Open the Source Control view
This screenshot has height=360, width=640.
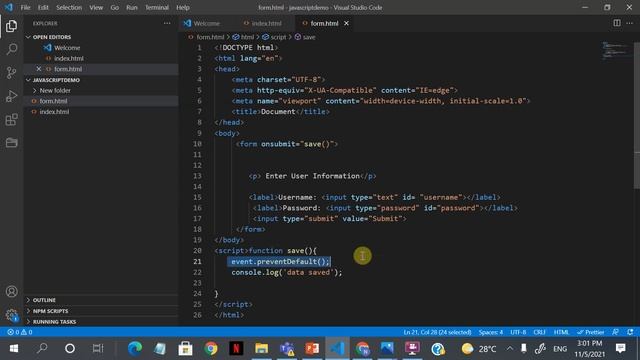11,73
